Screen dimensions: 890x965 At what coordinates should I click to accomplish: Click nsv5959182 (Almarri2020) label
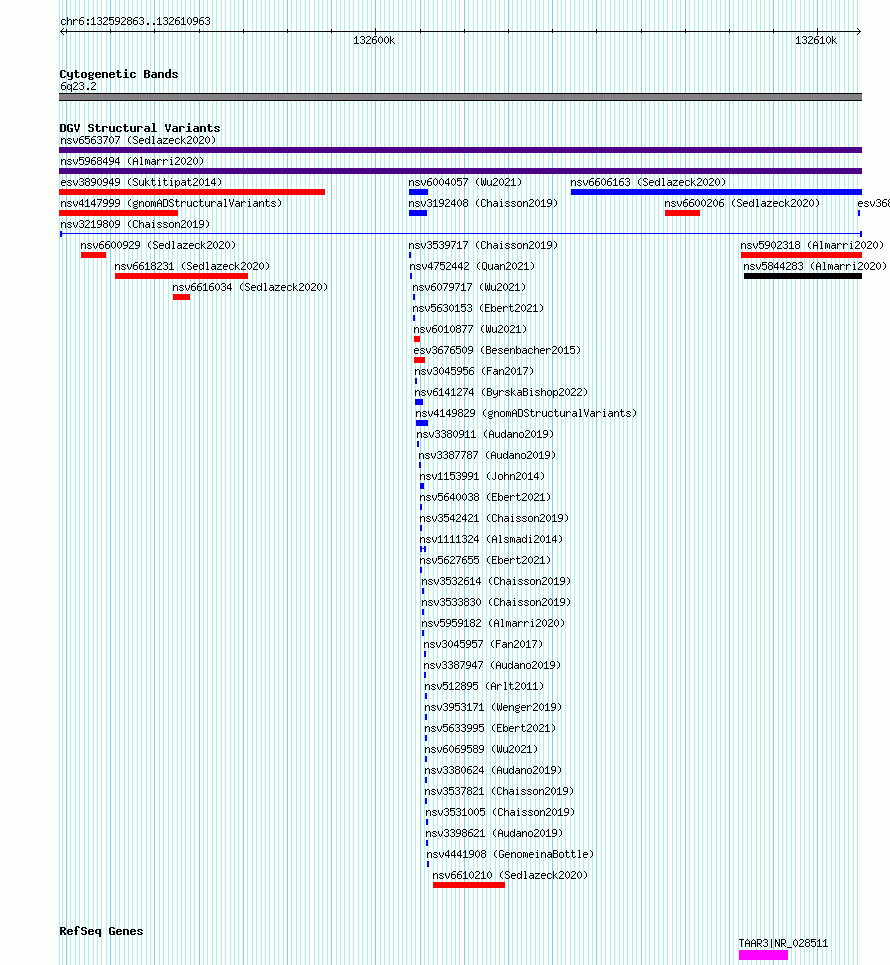494,623
